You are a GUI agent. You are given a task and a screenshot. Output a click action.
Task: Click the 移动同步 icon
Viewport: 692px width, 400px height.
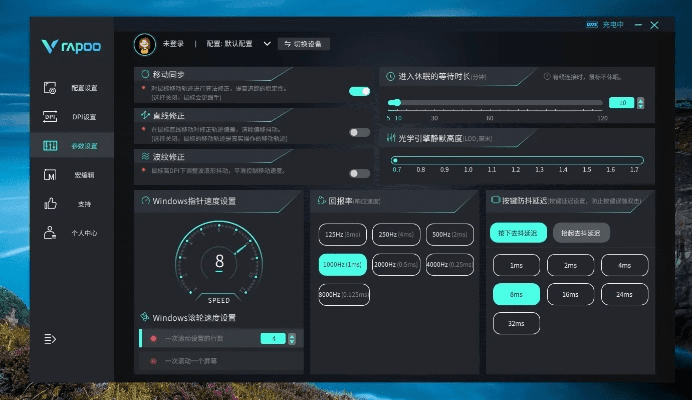145,74
